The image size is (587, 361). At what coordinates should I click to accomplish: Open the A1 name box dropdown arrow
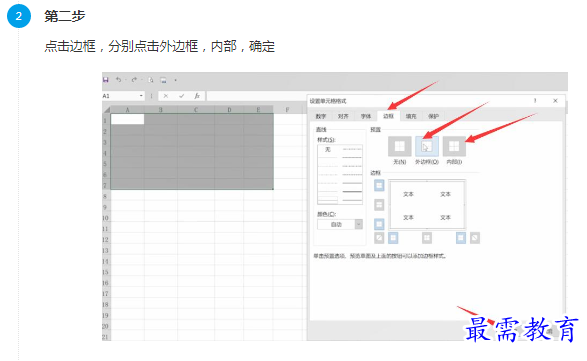[141, 96]
